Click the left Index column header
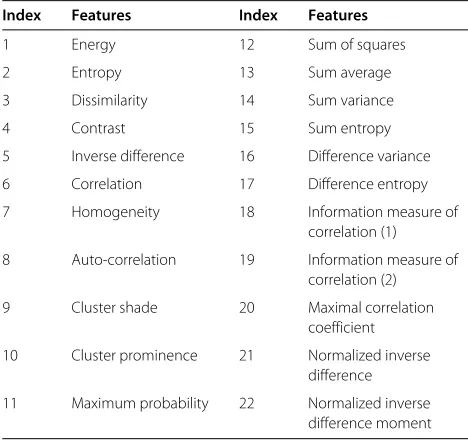 click(x=21, y=15)
